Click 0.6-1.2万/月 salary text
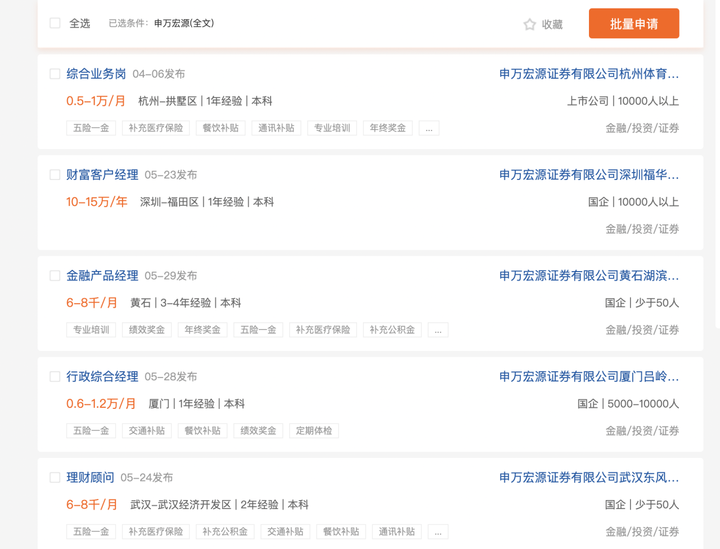This screenshot has width=720, height=549. pos(101,404)
